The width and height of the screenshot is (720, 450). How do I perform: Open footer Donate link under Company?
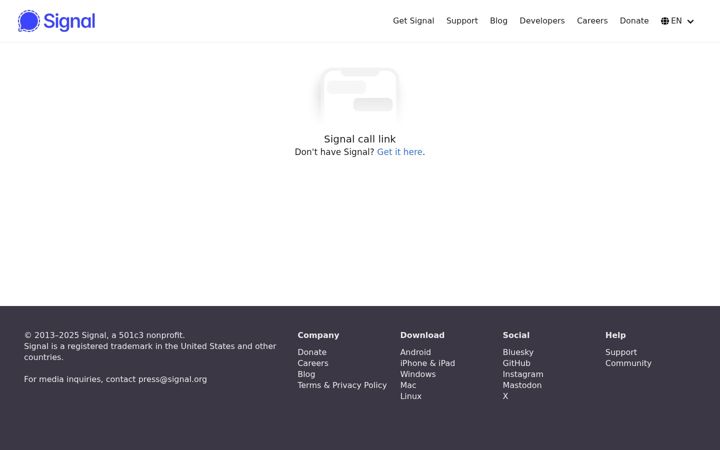pyautogui.click(x=312, y=352)
